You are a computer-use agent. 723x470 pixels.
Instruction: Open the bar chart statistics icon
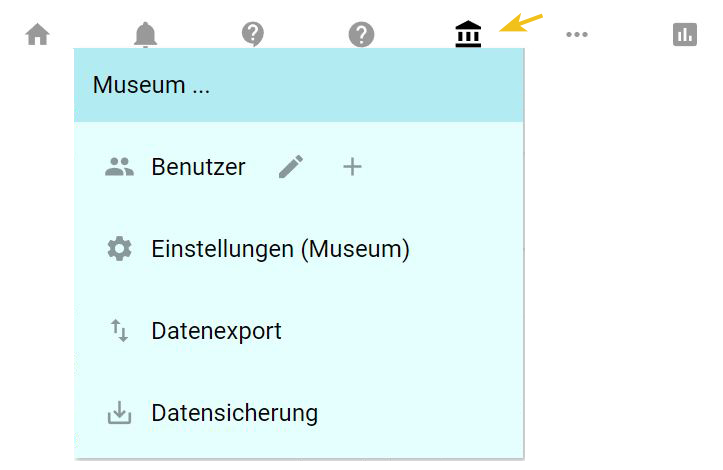point(685,35)
